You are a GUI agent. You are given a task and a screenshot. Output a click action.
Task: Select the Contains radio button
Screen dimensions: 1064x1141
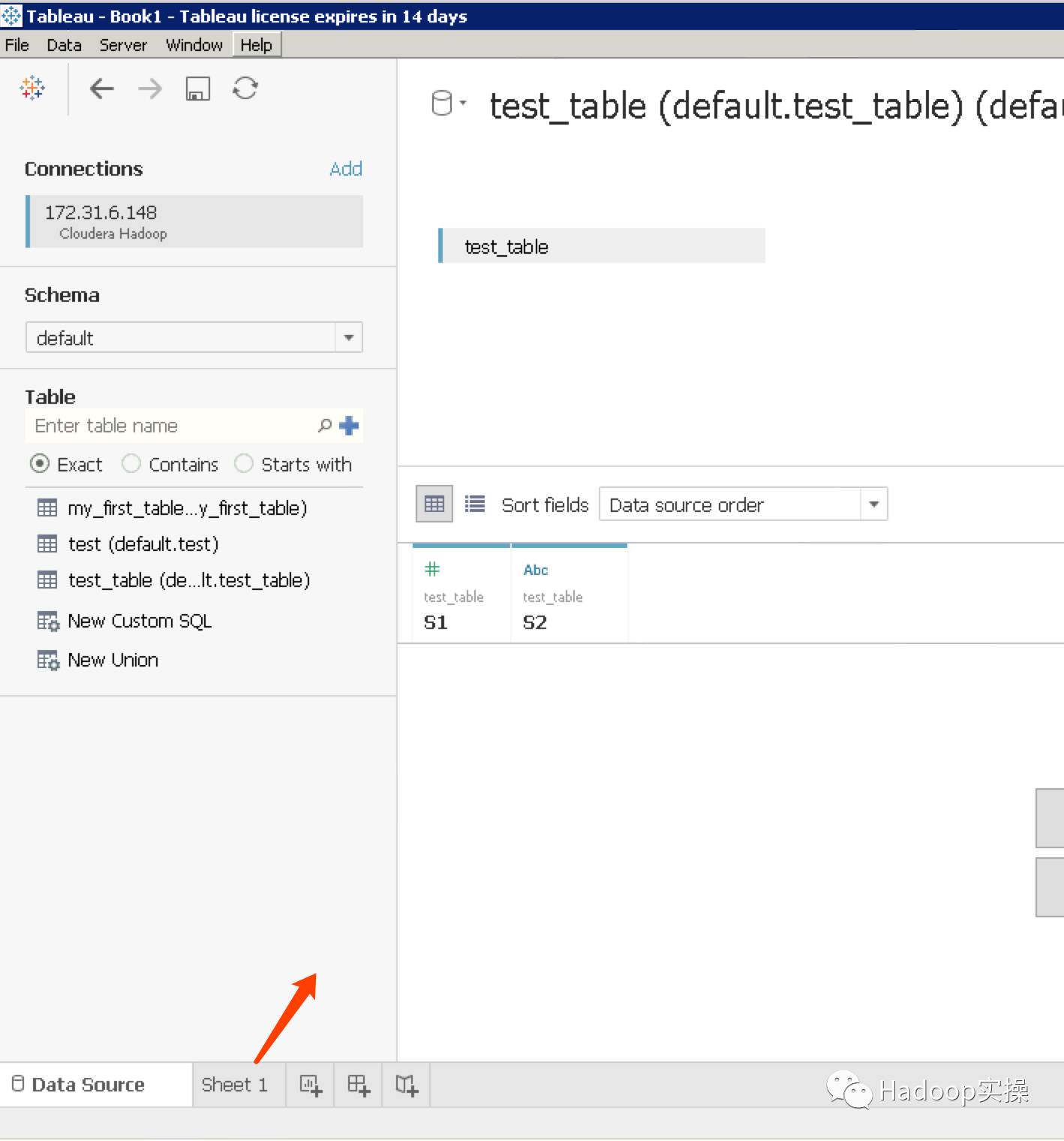(131, 464)
